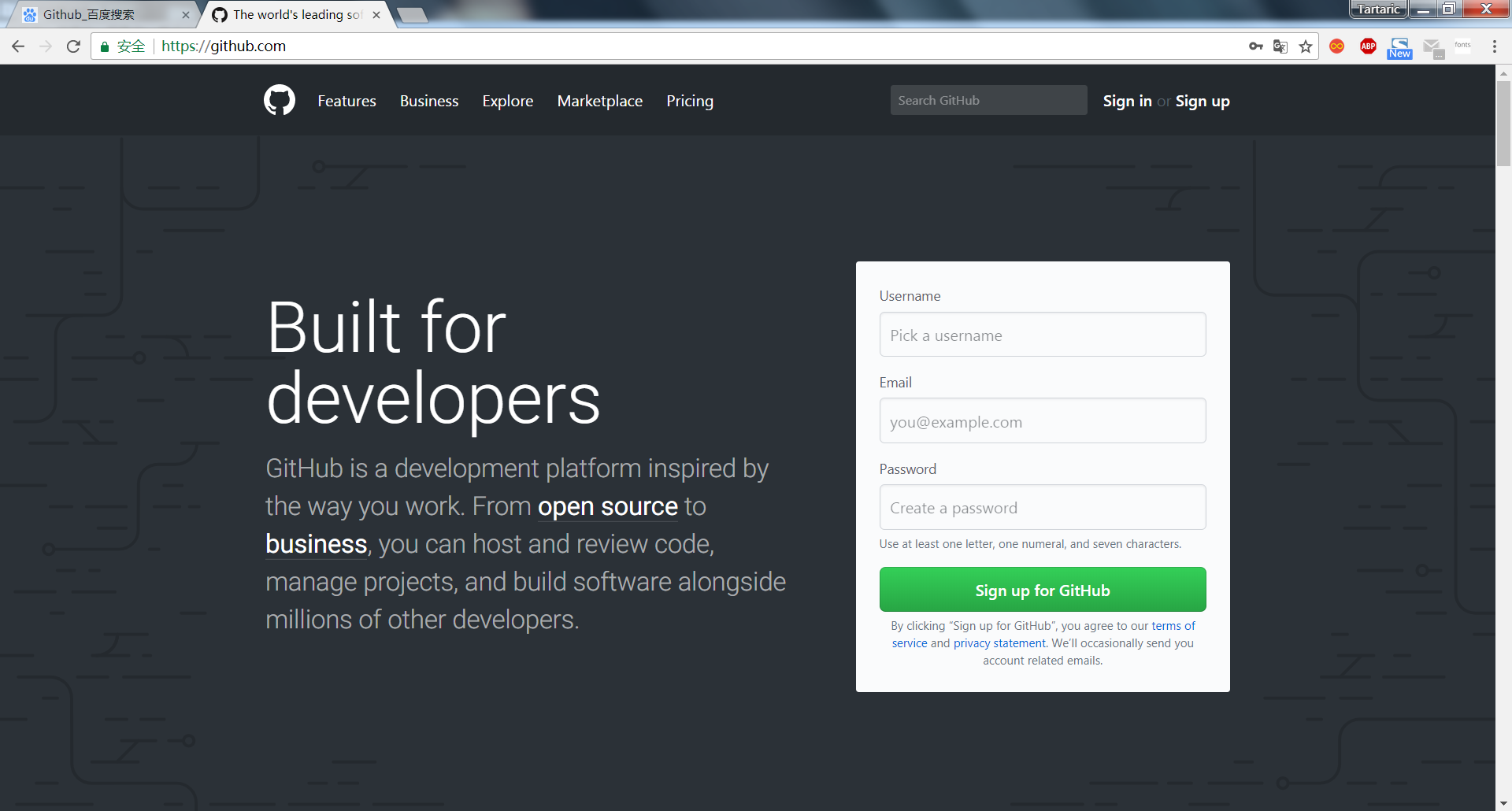Bookmark this page with the star icon
This screenshot has height=811, width=1512.
click(1306, 46)
